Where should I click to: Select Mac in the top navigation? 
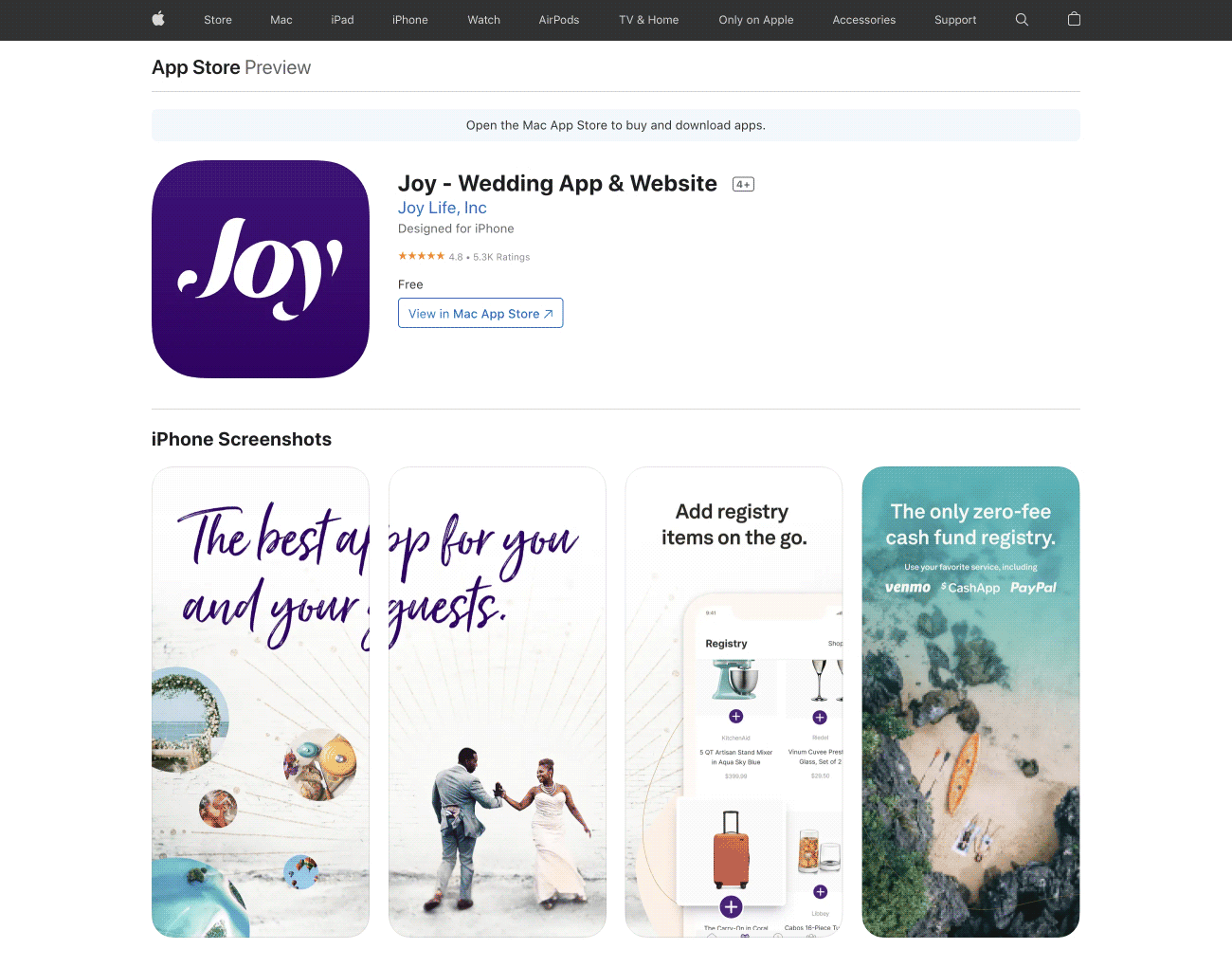281,20
